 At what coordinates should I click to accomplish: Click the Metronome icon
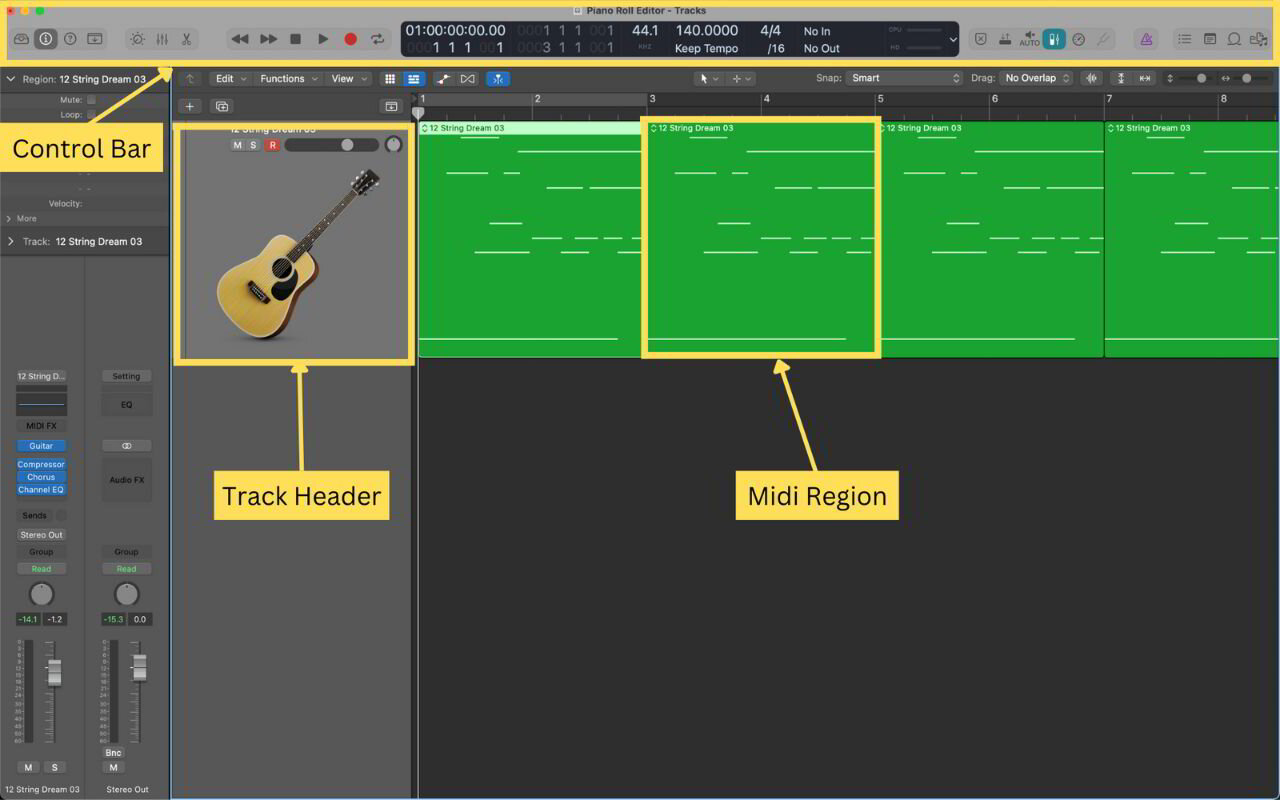(1145, 39)
